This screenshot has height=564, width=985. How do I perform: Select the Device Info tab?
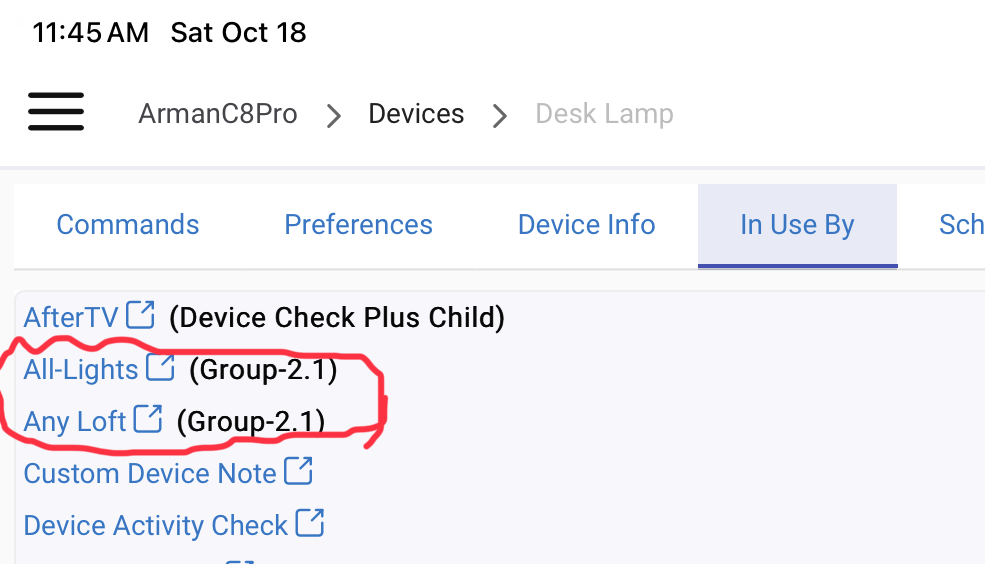[x=586, y=225]
